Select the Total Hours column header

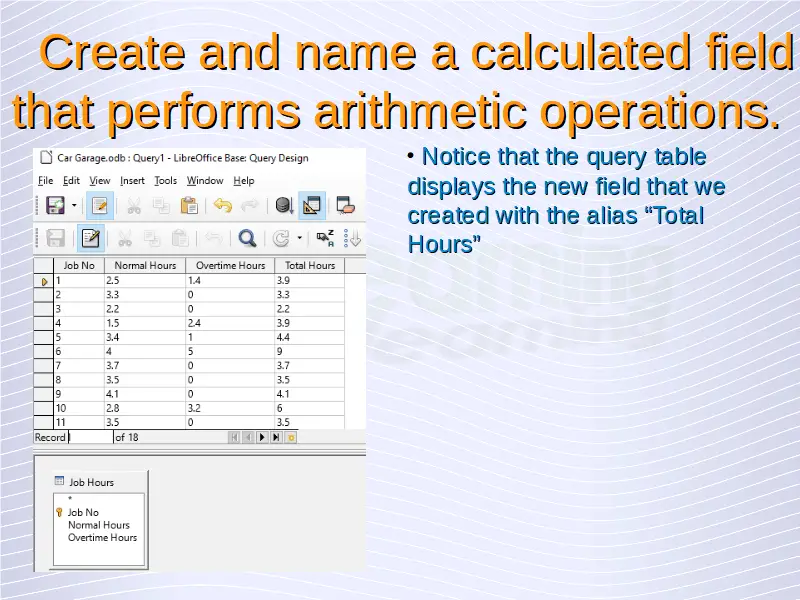(x=310, y=265)
